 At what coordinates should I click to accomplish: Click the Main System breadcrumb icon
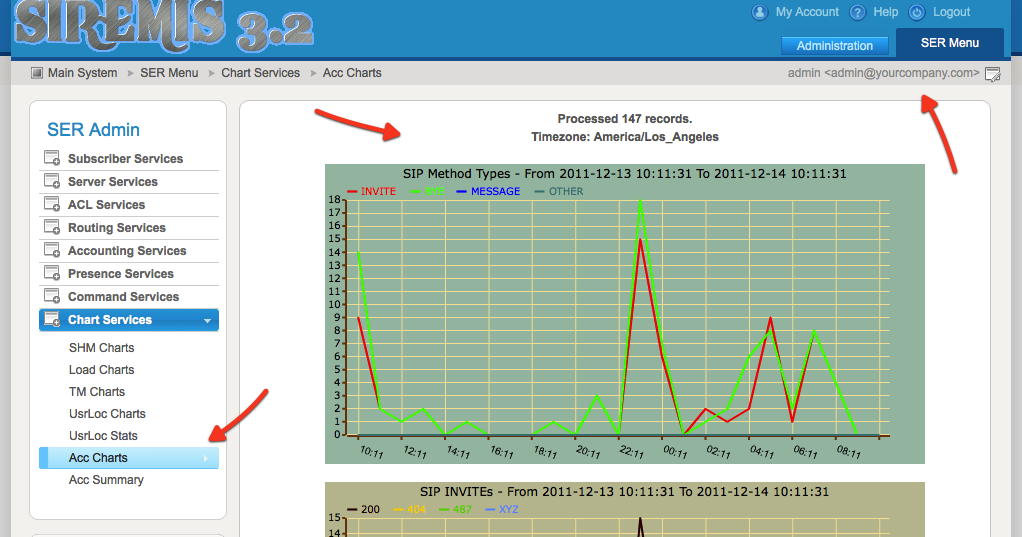37,73
